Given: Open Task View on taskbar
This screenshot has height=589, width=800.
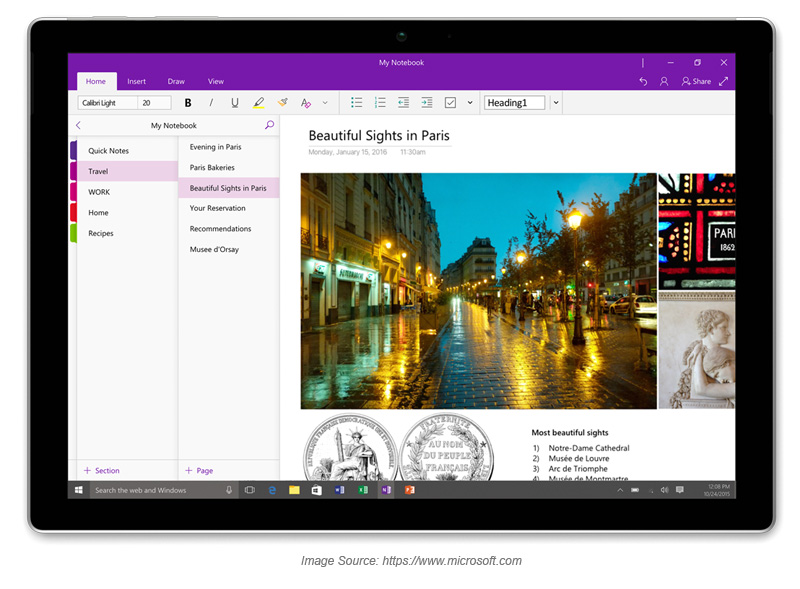Looking at the screenshot, I should click(249, 490).
